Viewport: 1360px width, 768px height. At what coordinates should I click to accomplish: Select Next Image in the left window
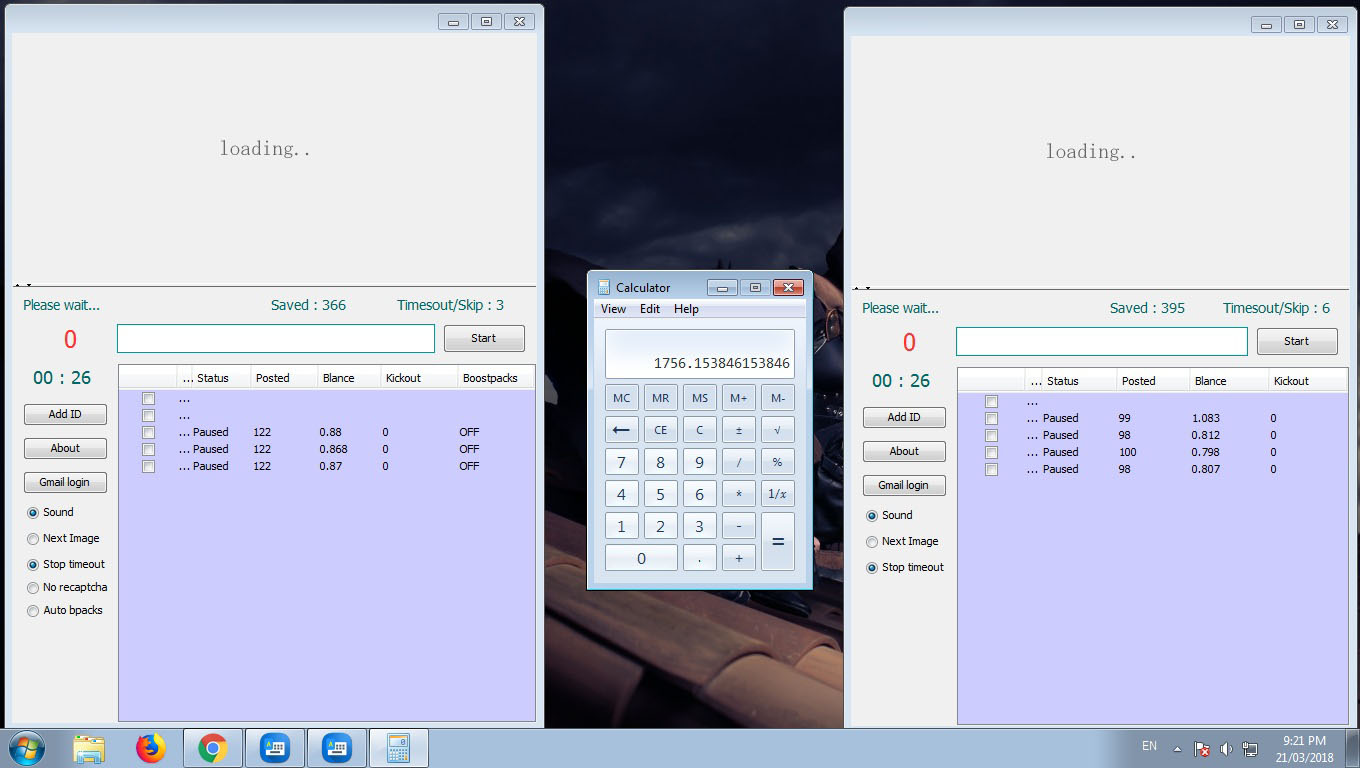point(33,539)
